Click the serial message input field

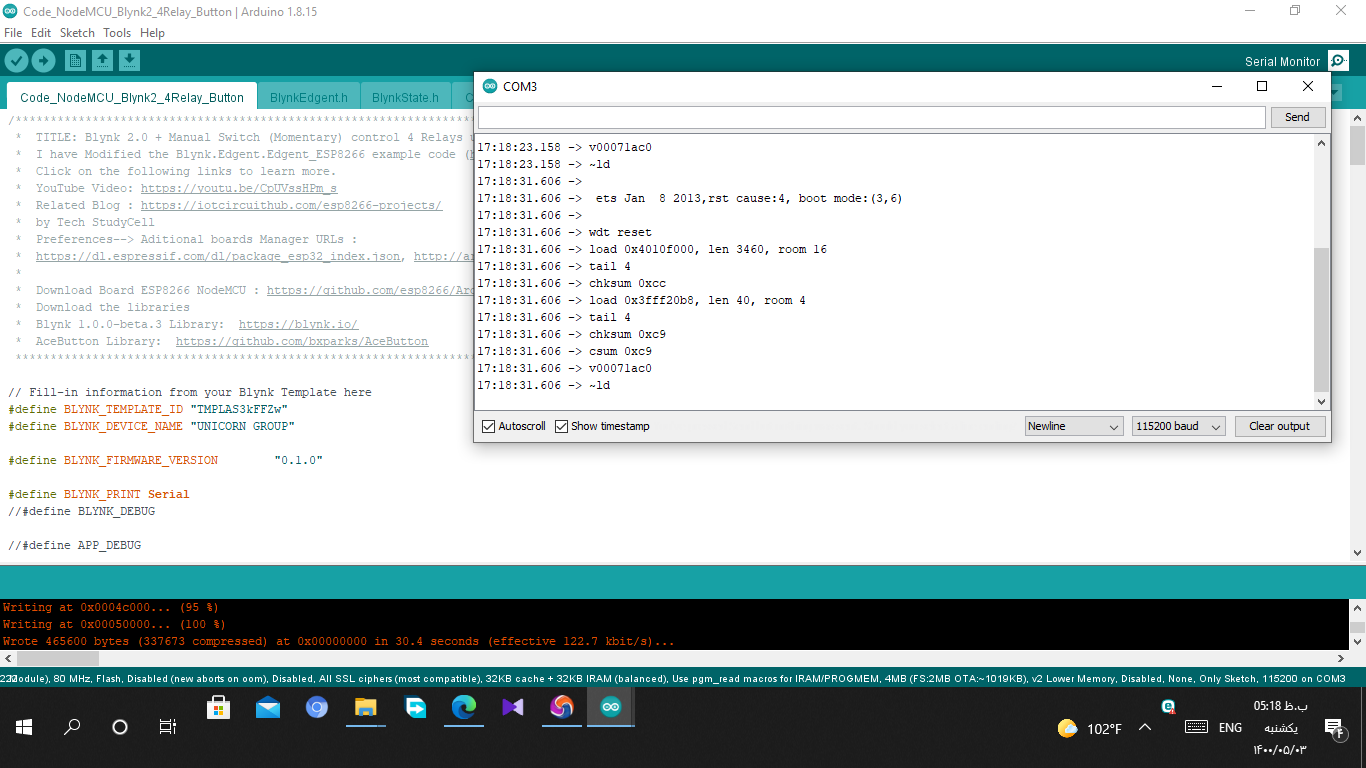click(871, 117)
